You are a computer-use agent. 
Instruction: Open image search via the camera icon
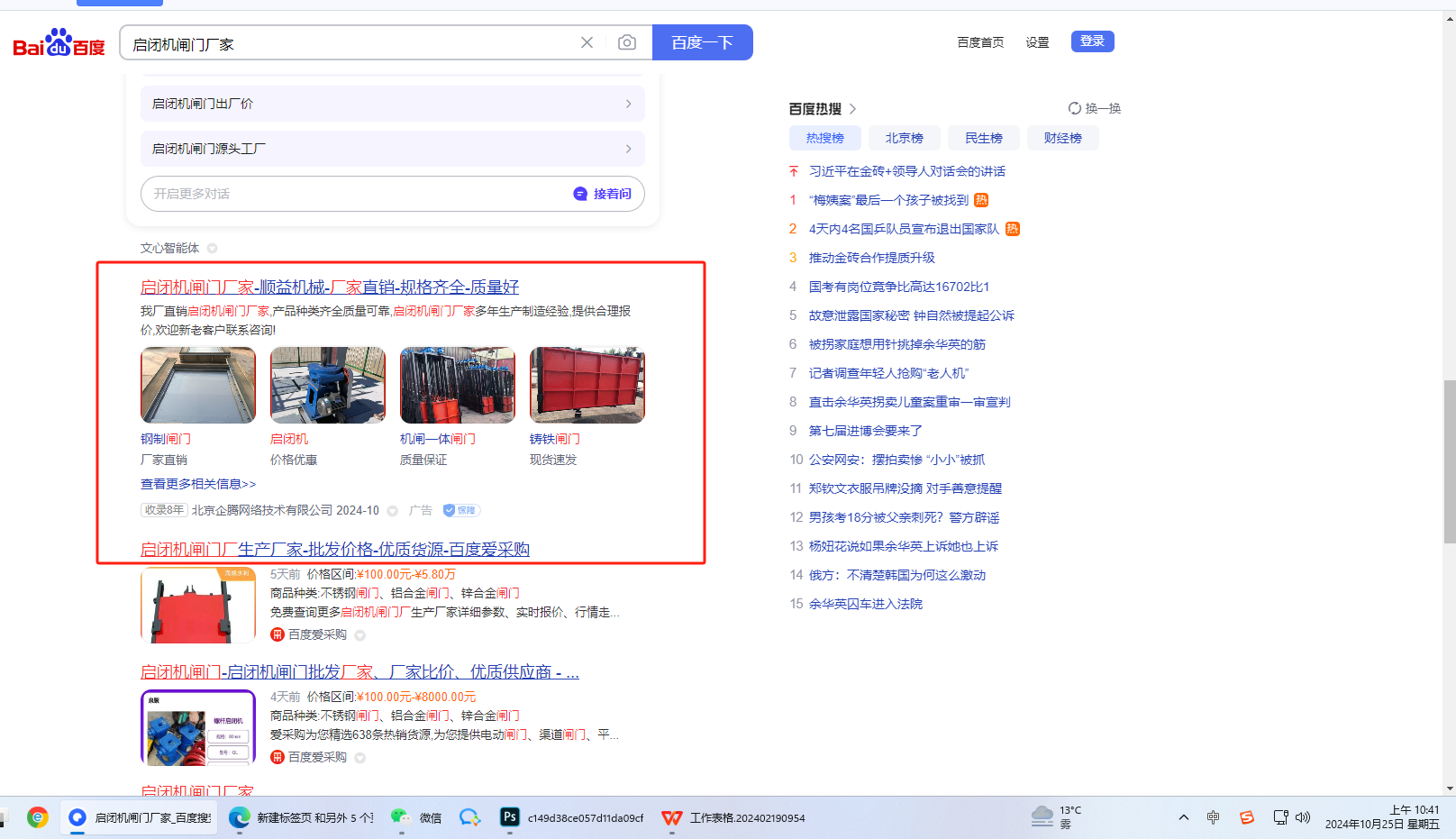tap(627, 42)
